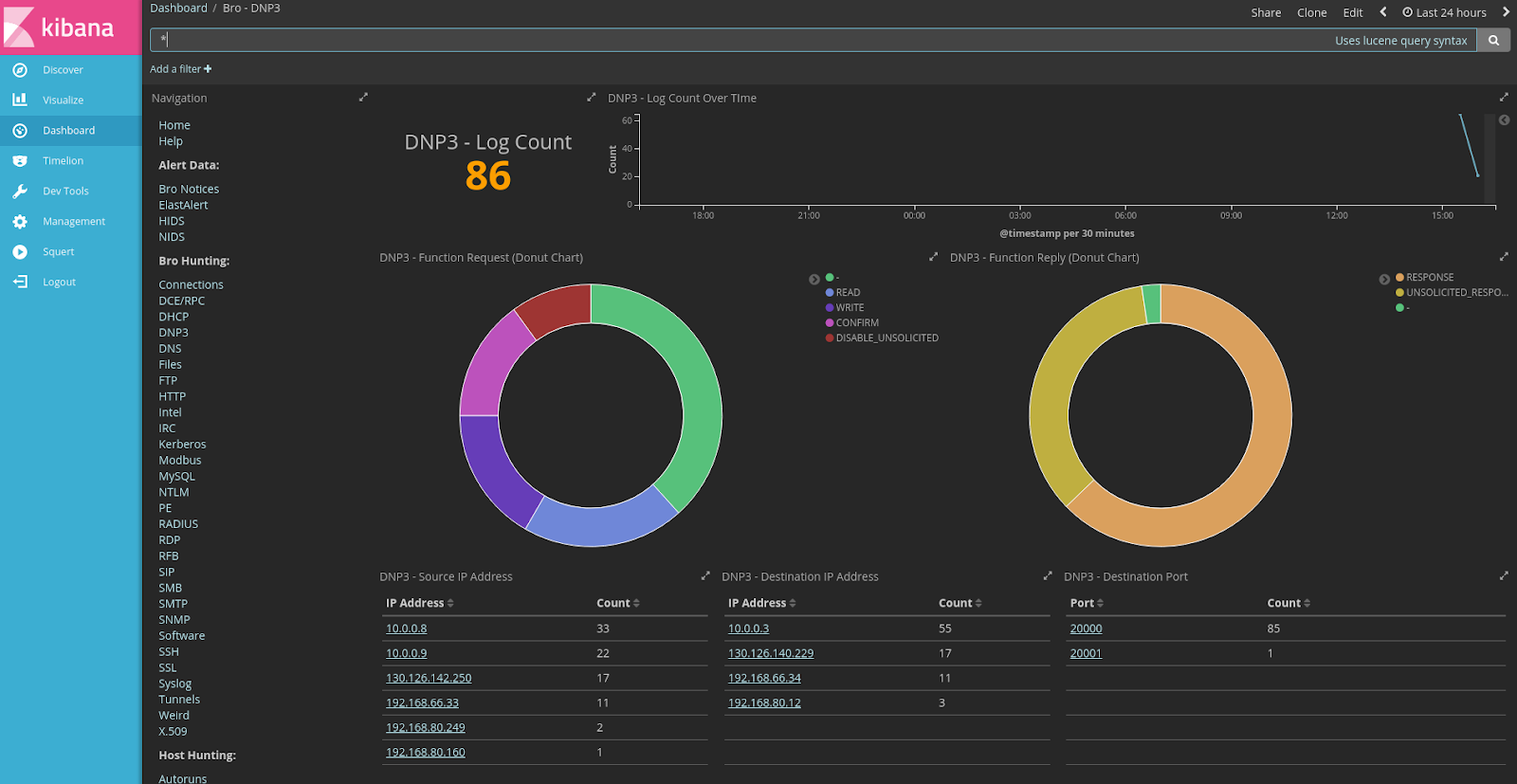Click the 86 log count metric
This screenshot has height=784, width=1517.
point(488,176)
